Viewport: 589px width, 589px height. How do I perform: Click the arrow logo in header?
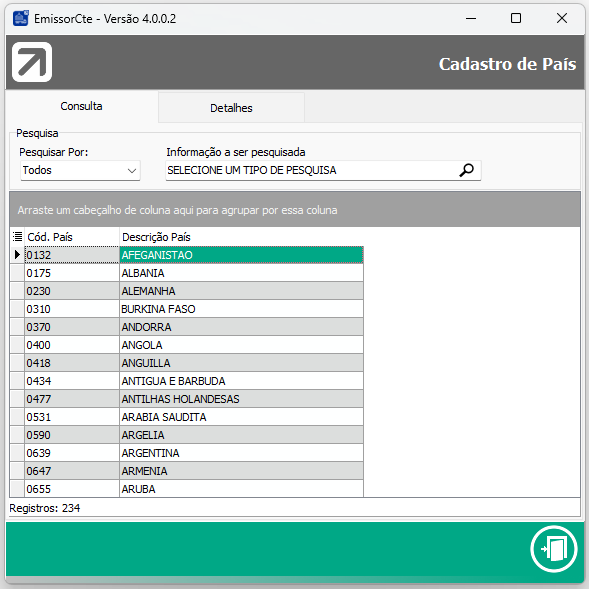click(x=32, y=62)
